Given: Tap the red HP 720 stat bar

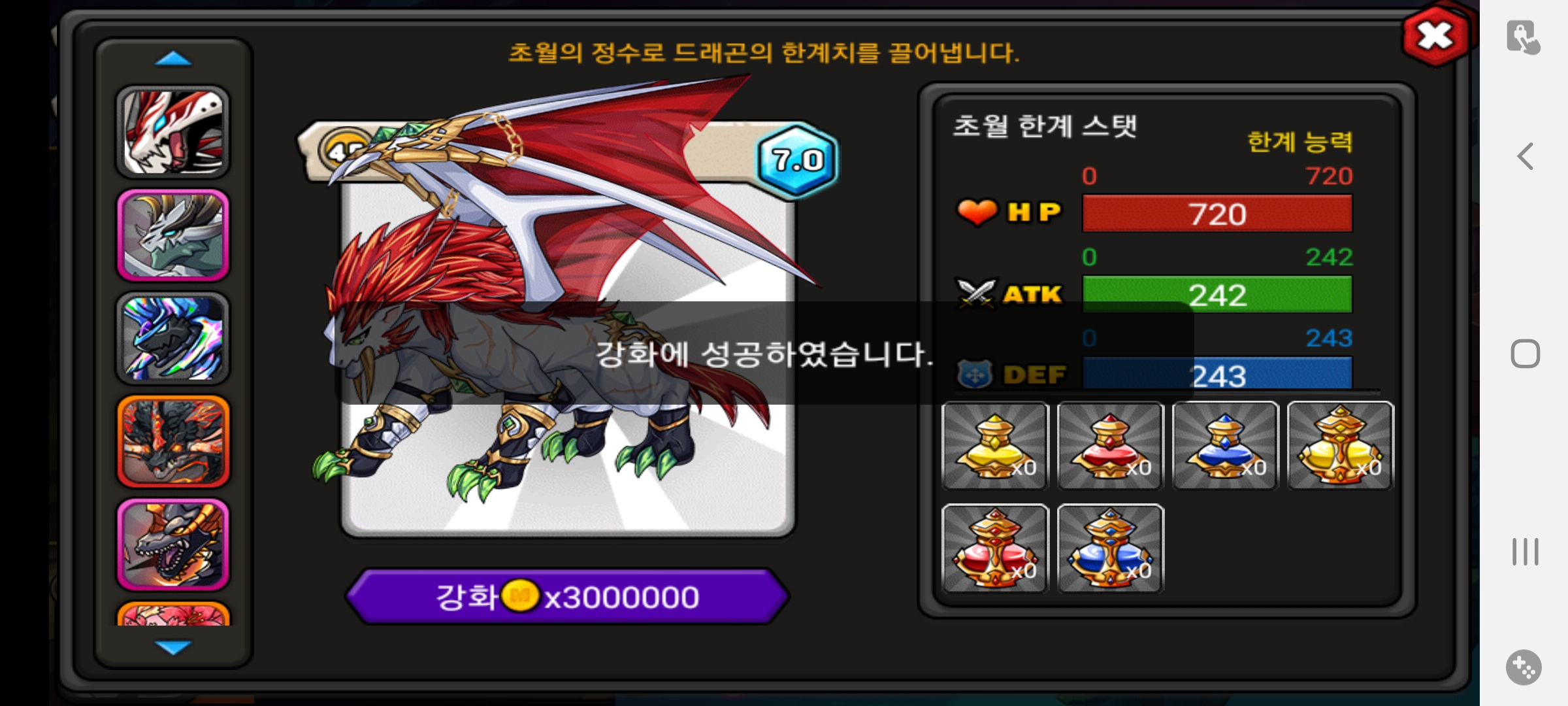Looking at the screenshot, I should (x=1217, y=214).
